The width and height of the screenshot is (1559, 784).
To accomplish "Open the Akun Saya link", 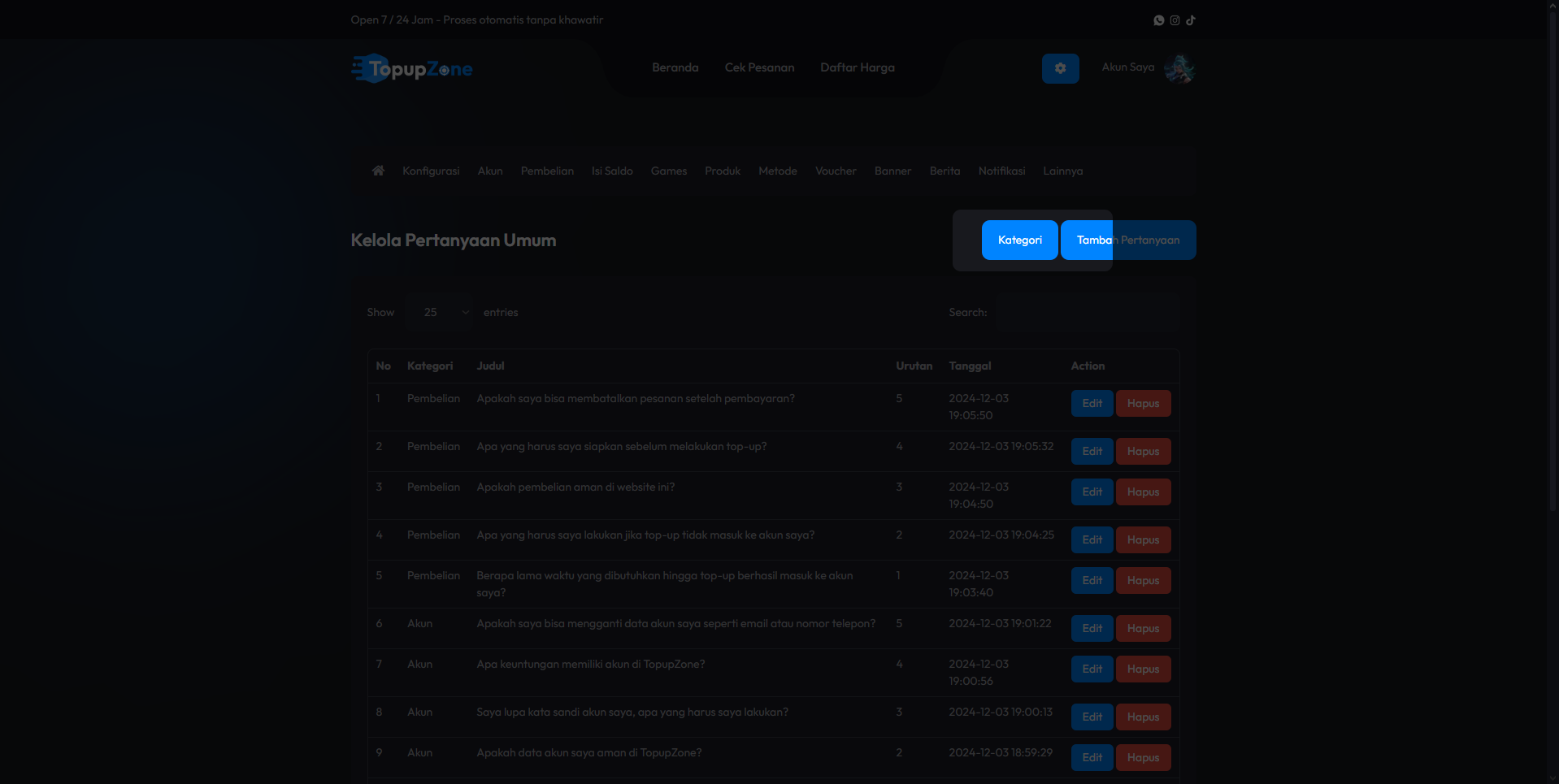I will [x=1128, y=67].
